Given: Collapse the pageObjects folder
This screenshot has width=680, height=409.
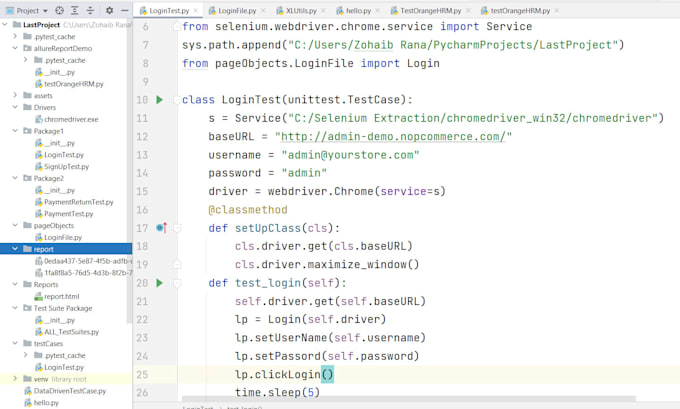Looking at the screenshot, I should 15,225.
